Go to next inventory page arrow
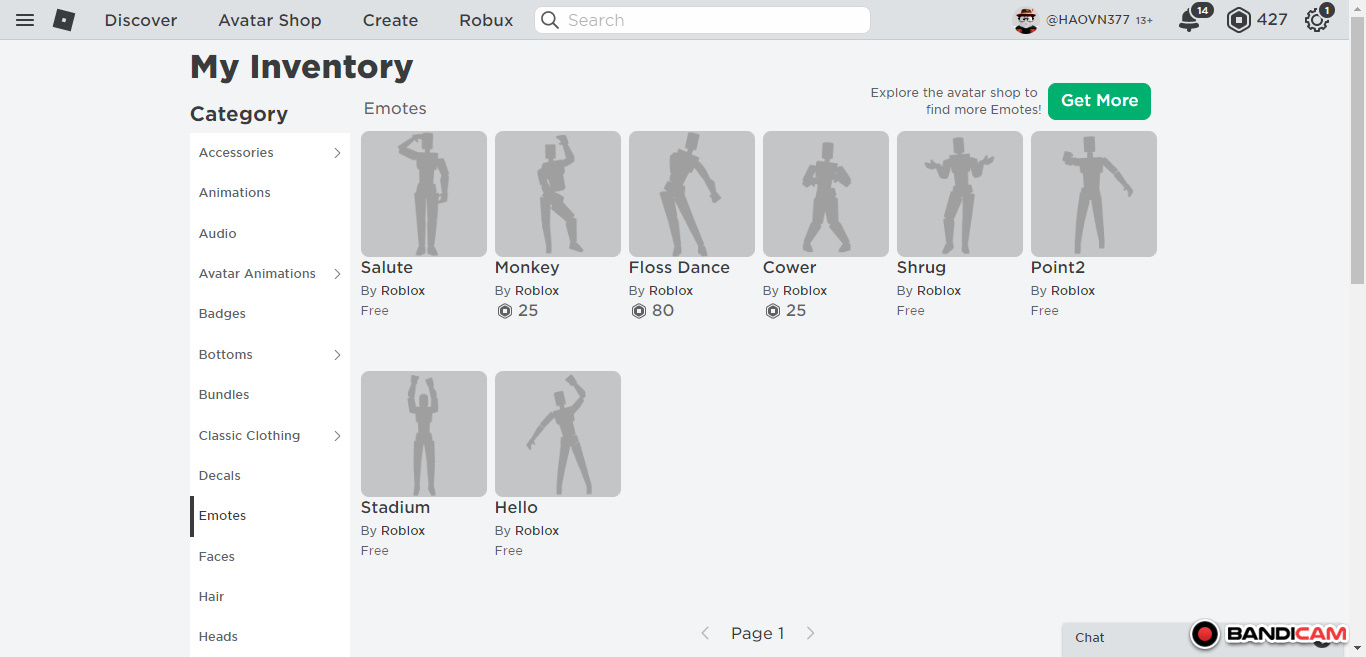 click(x=811, y=633)
